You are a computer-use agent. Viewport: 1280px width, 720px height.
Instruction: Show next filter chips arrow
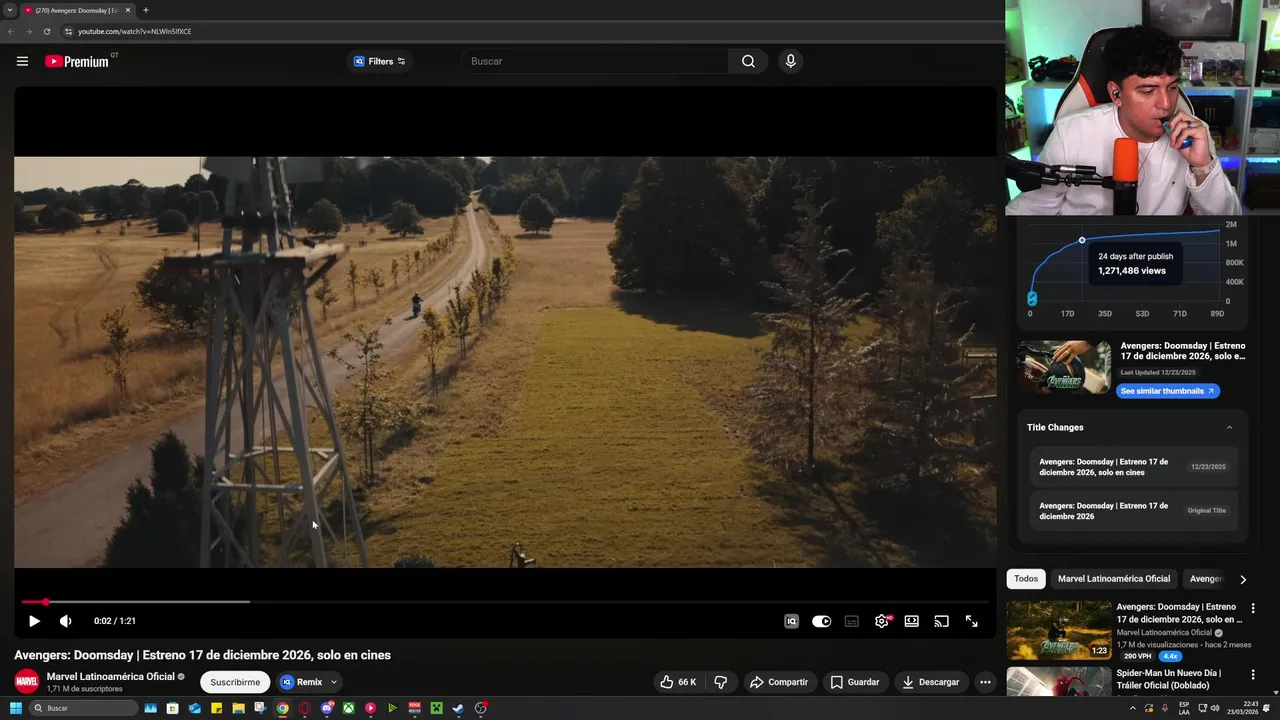[x=1243, y=579]
